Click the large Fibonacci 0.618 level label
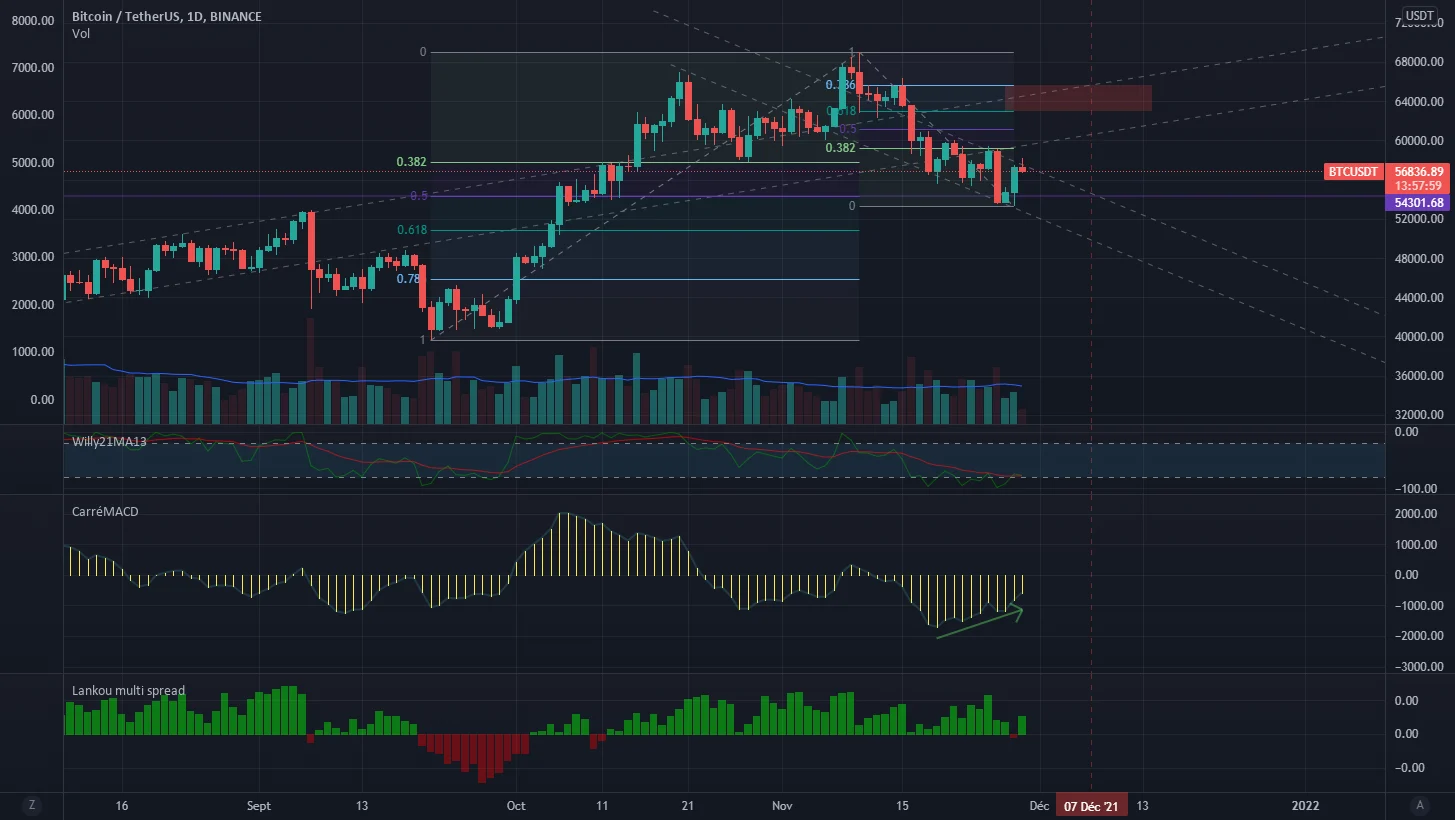Image resolution: width=1455 pixels, height=820 pixels. (412, 230)
